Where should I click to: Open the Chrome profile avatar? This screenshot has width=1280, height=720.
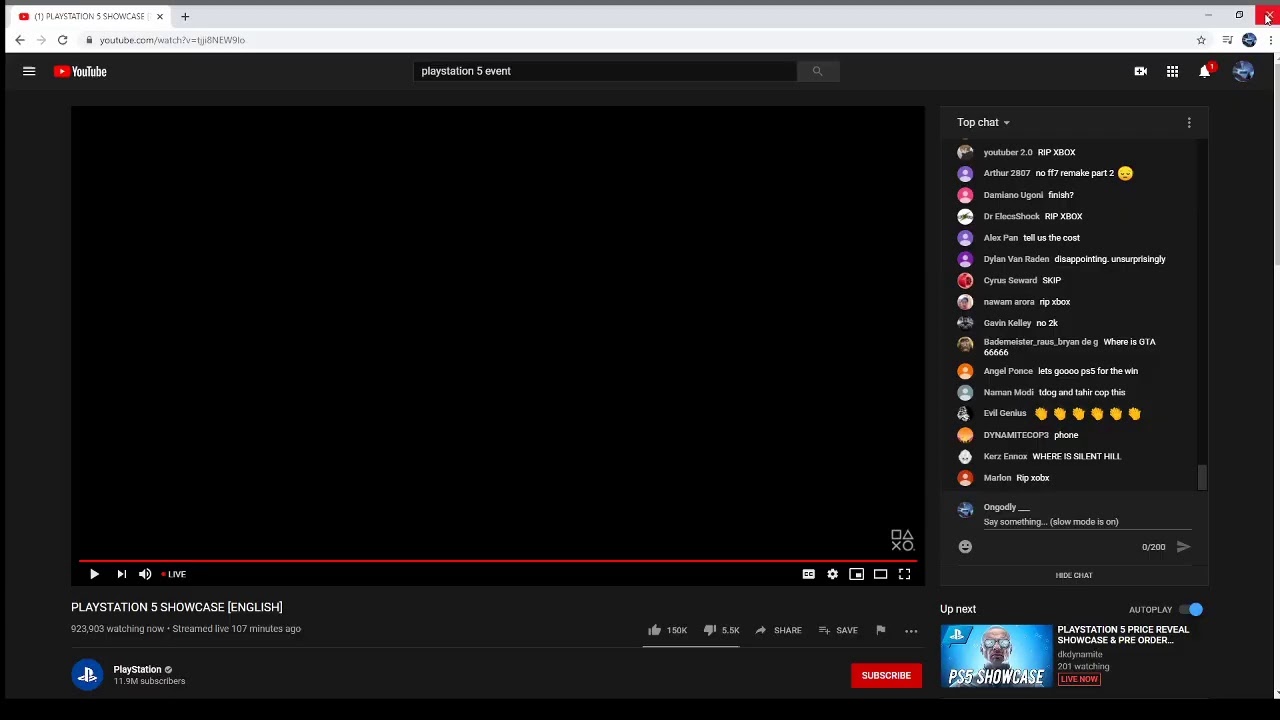[1249, 40]
